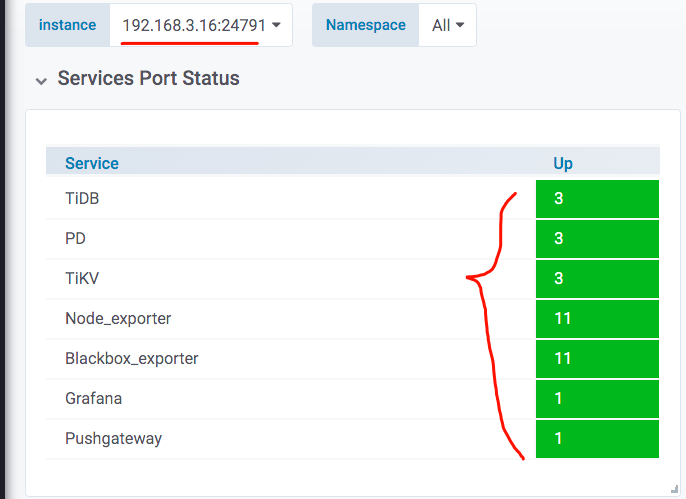
Task: Click the green Up value for TiDB
Action: coord(597,199)
